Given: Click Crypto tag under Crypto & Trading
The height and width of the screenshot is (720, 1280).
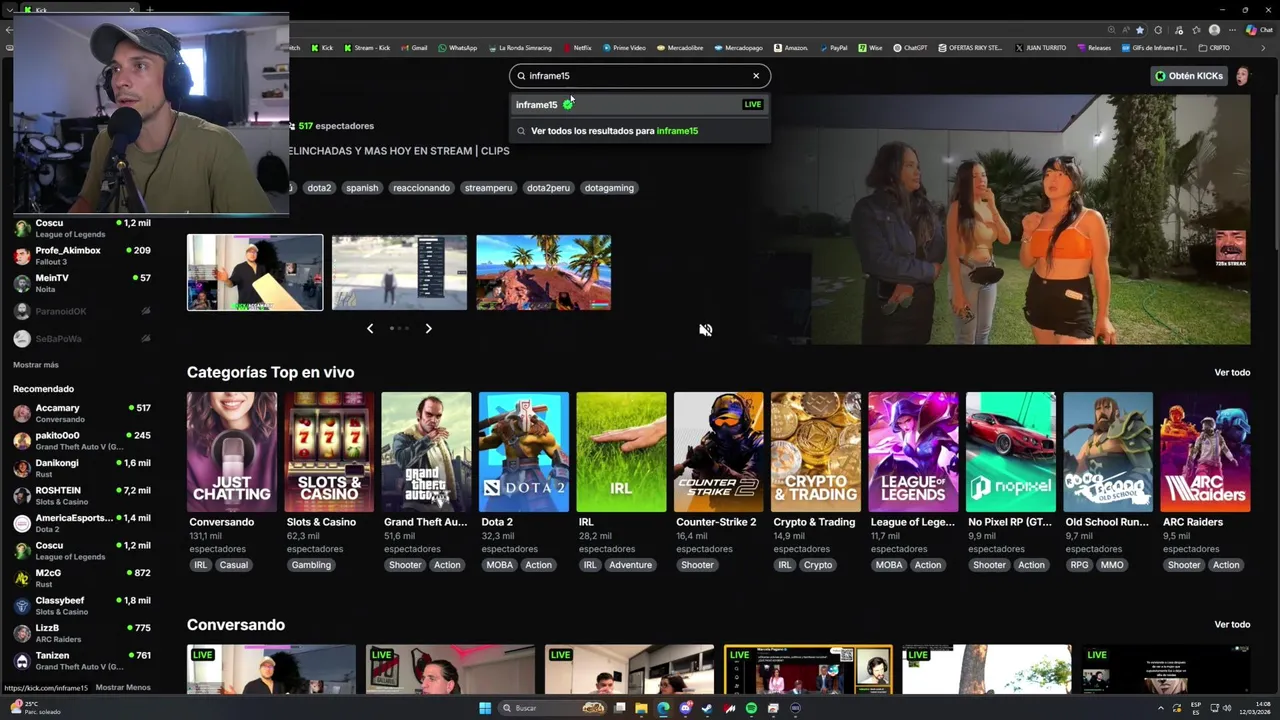Looking at the screenshot, I should 818,565.
